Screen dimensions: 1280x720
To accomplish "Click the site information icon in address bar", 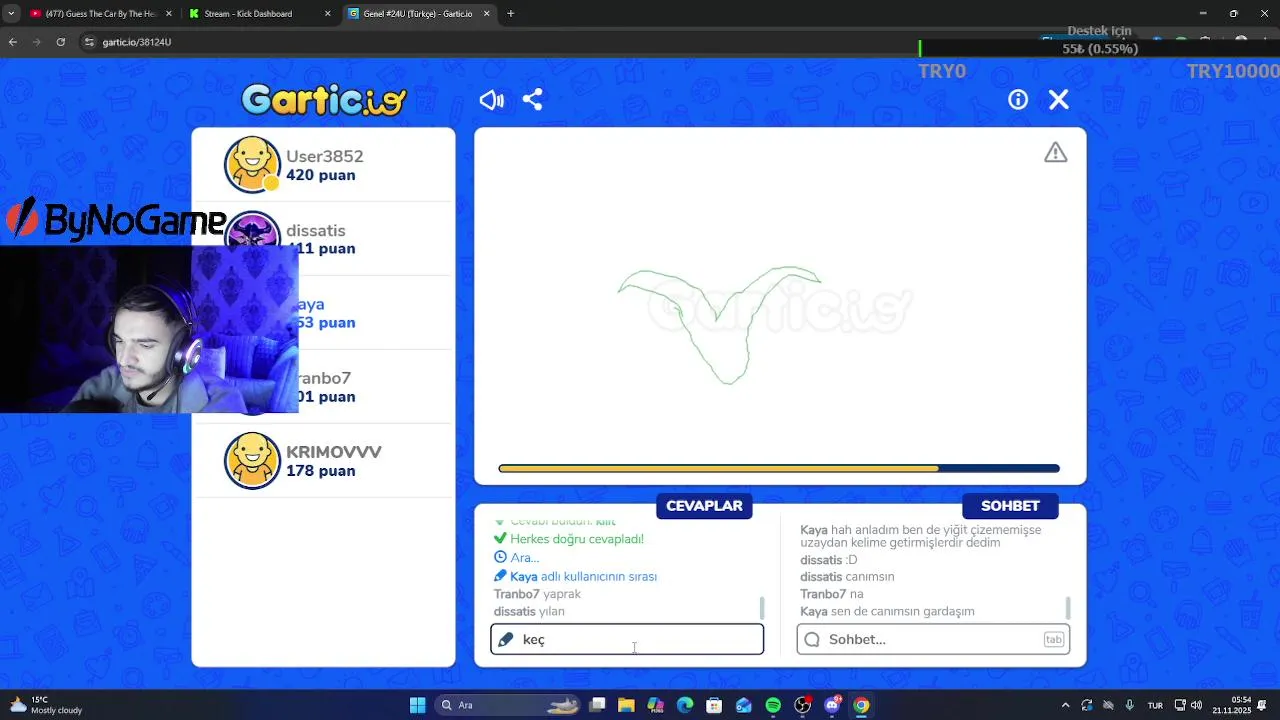I will tap(89, 42).
